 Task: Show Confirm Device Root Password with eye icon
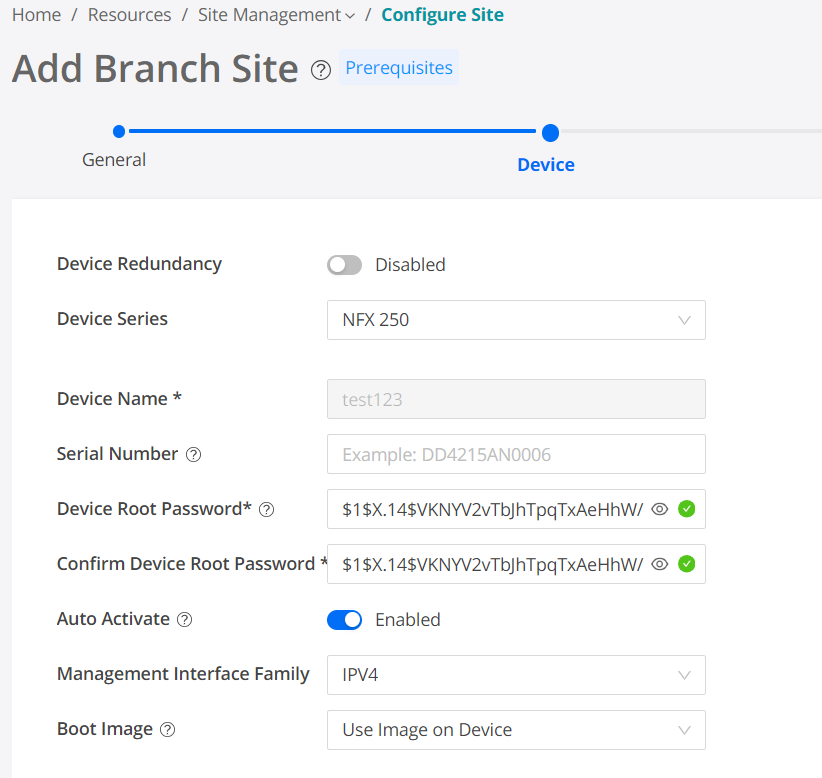[x=659, y=564]
